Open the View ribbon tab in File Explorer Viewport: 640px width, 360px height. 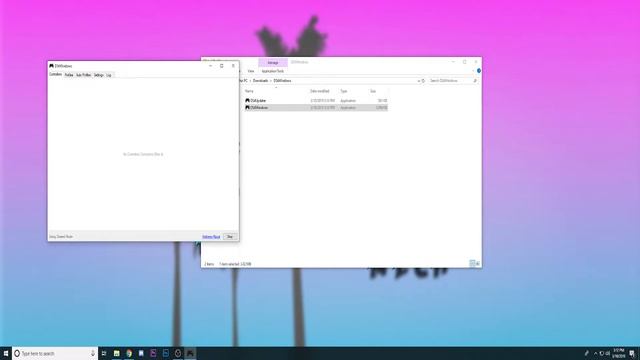point(251,71)
